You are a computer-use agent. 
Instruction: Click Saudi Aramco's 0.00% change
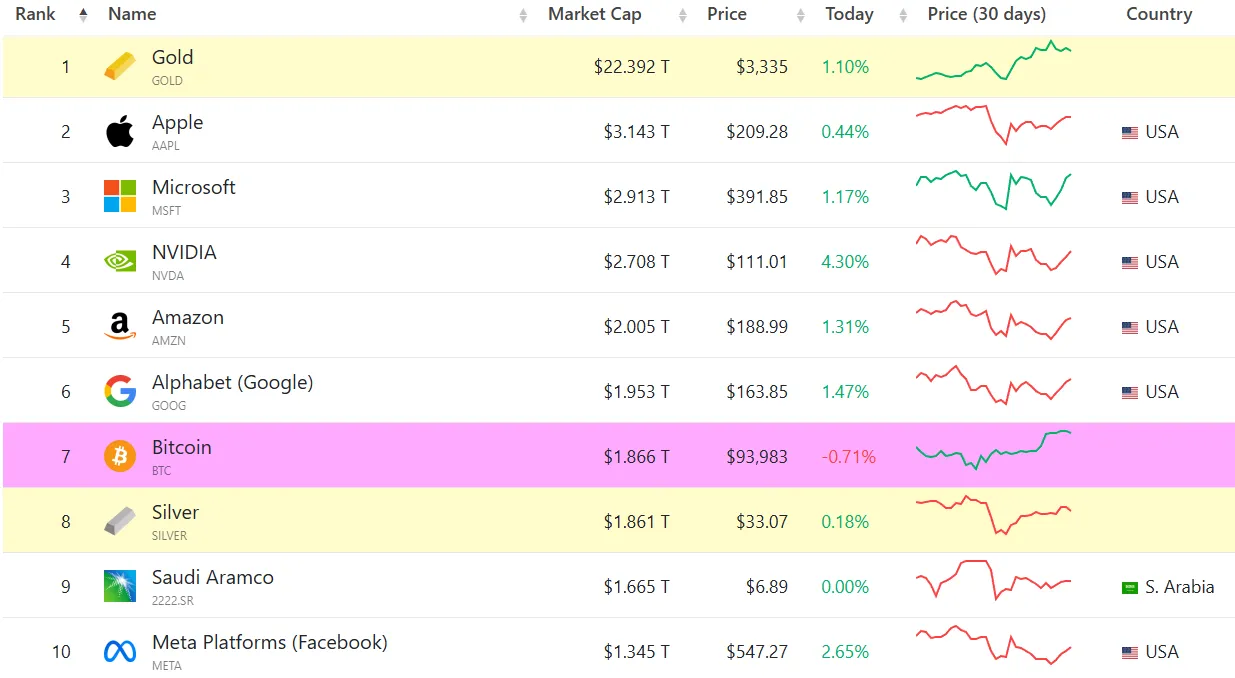pyautogui.click(x=846, y=587)
